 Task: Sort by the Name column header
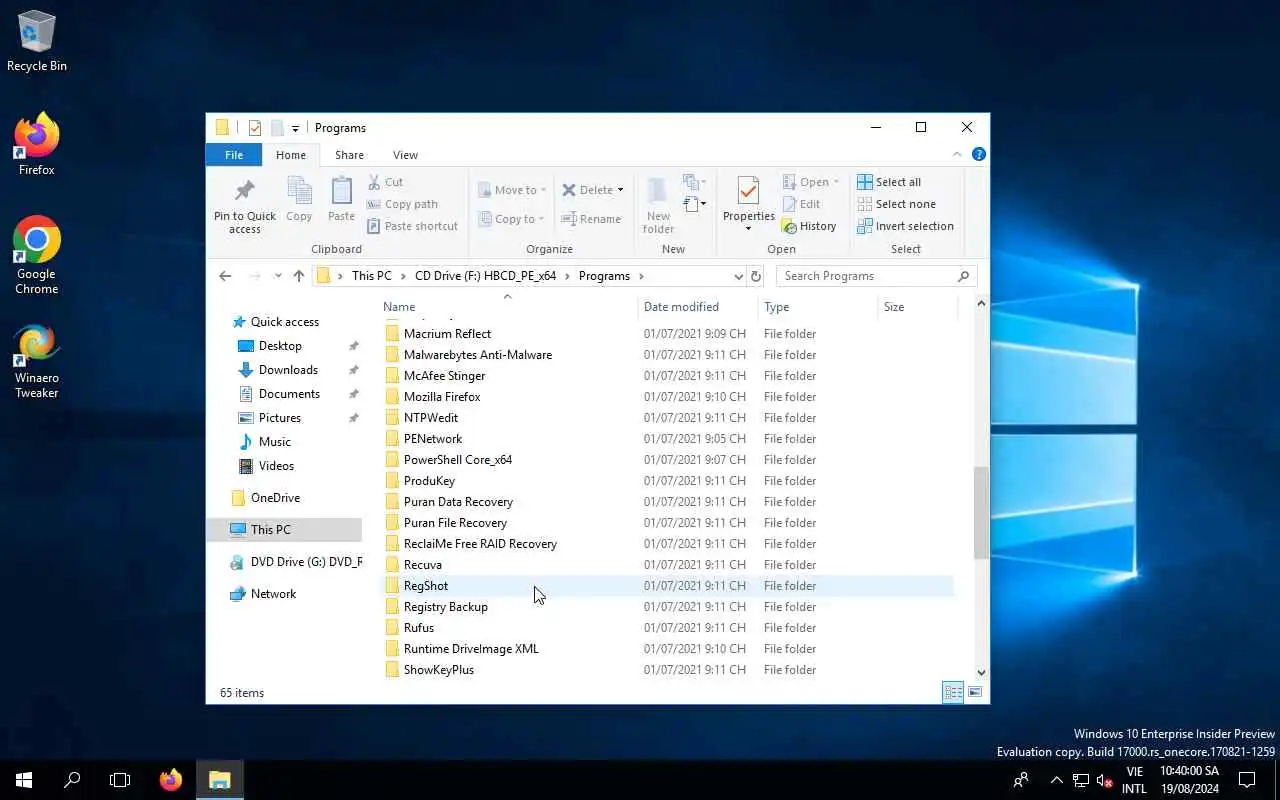click(508, 307)
